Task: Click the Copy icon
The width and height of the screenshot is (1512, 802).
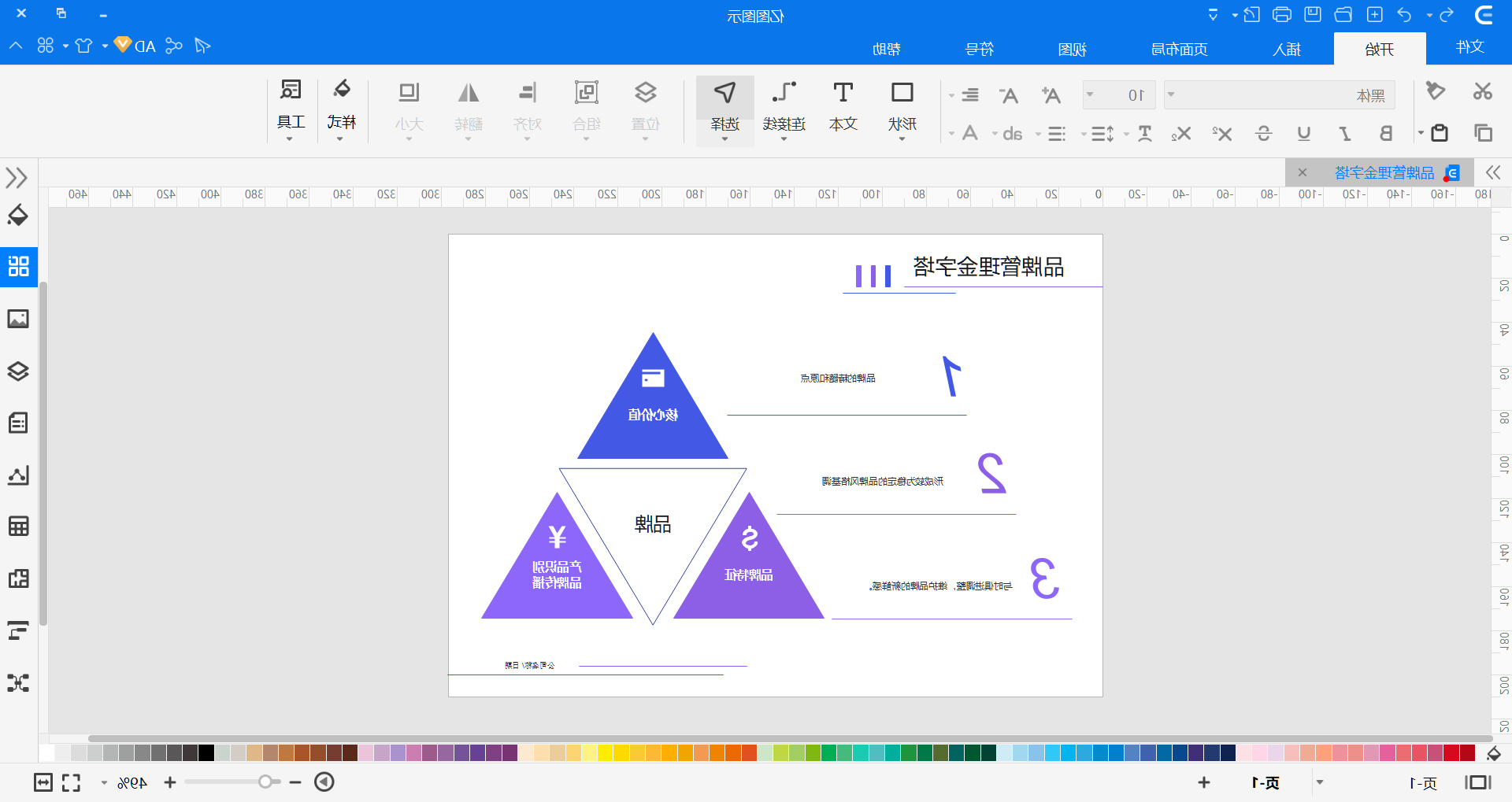Action: [x=1483, y=133]
